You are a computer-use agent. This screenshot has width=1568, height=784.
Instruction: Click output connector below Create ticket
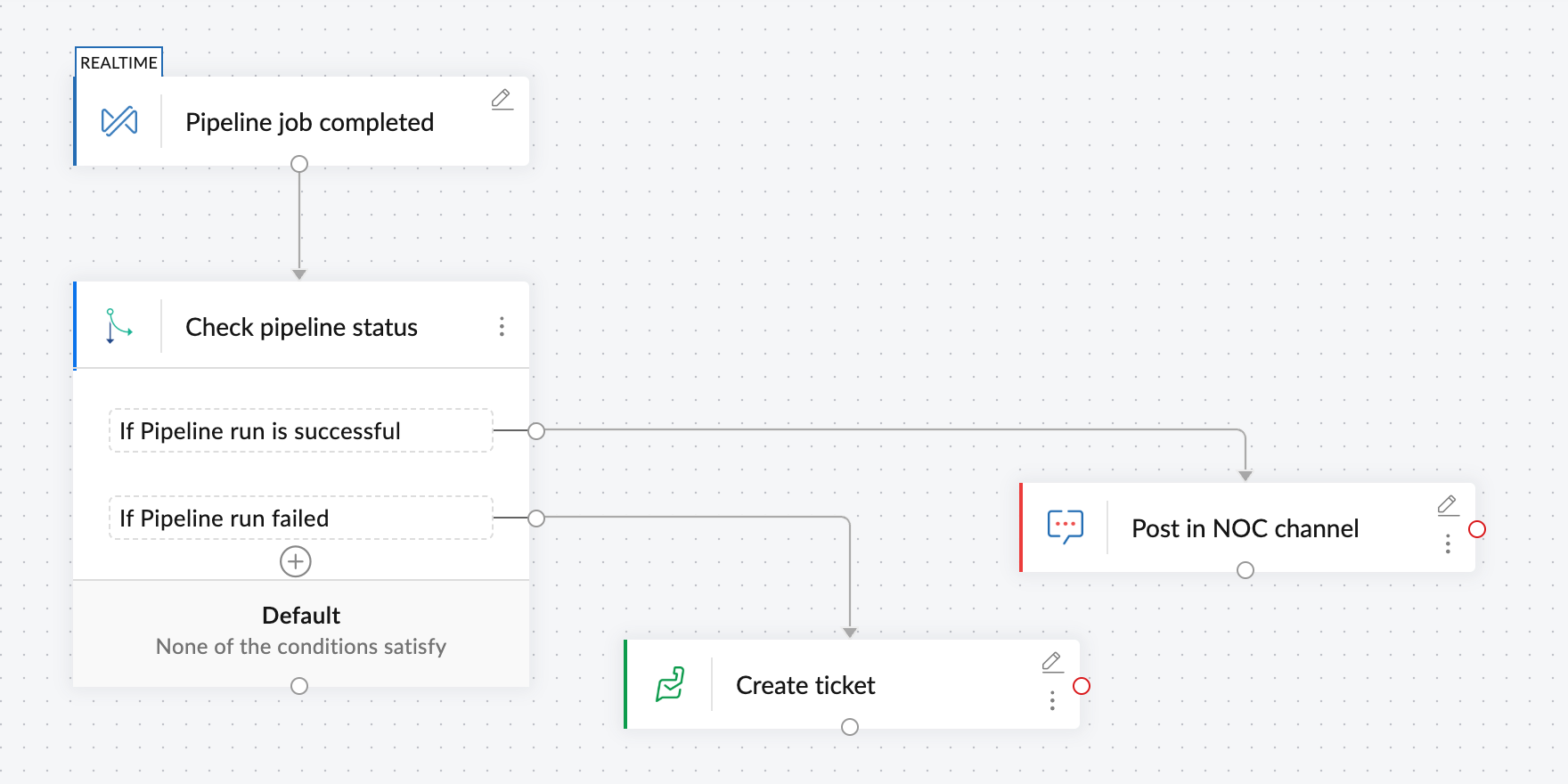coord(850,727)
